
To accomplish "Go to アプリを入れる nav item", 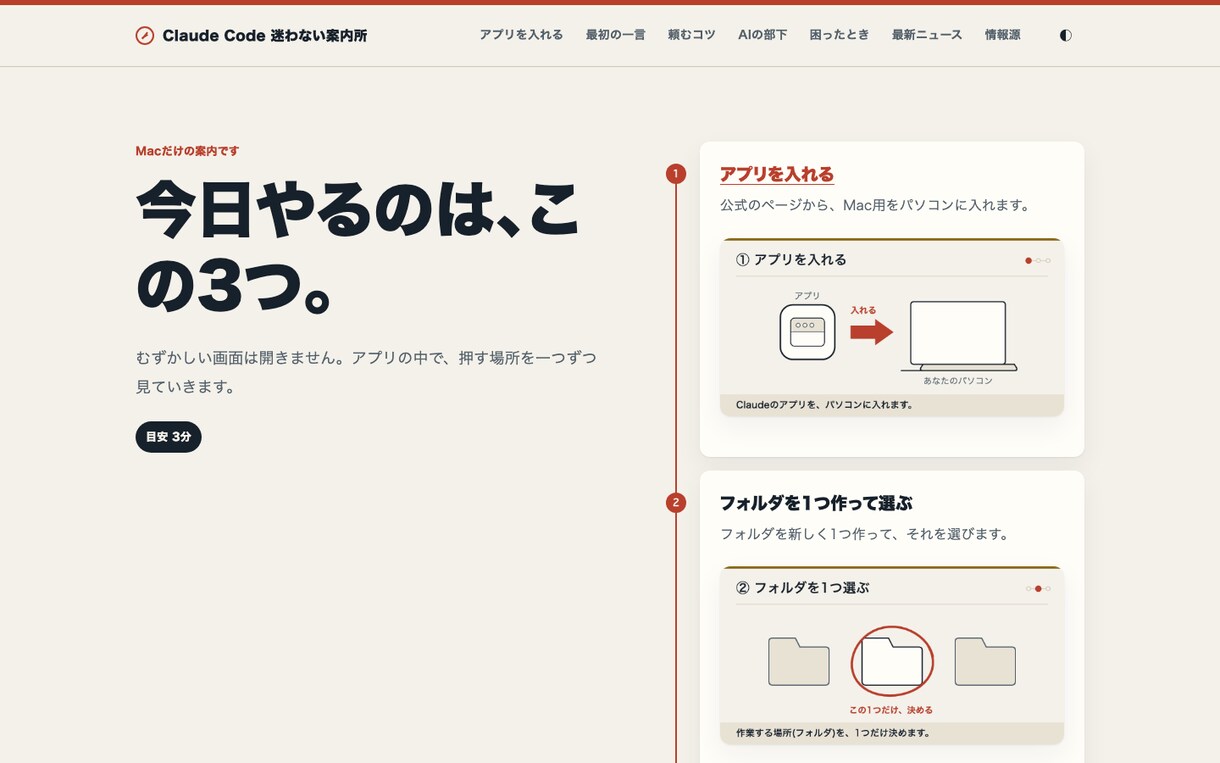I will (521, 35).
